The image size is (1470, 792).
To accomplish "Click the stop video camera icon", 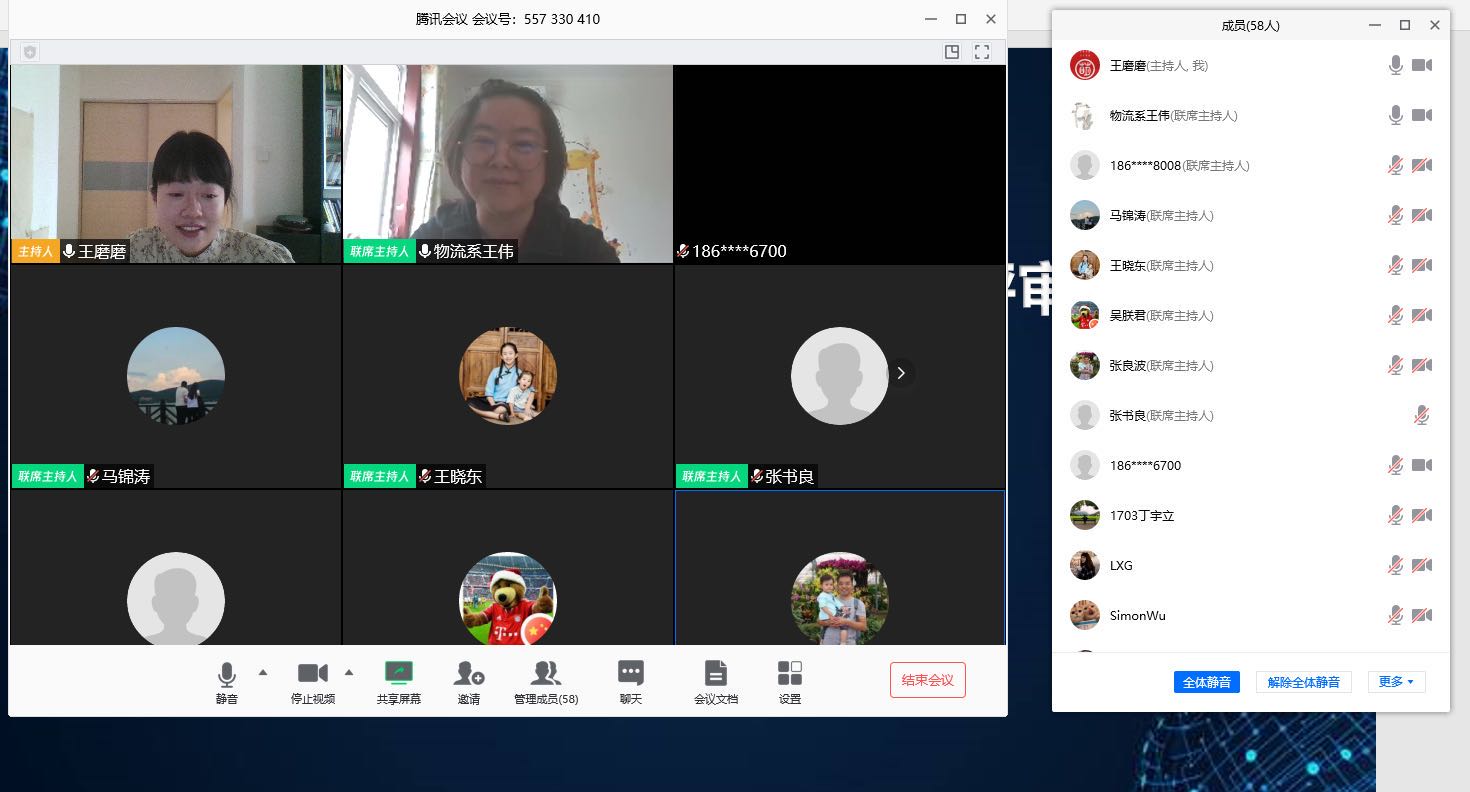I will point(313,673).
